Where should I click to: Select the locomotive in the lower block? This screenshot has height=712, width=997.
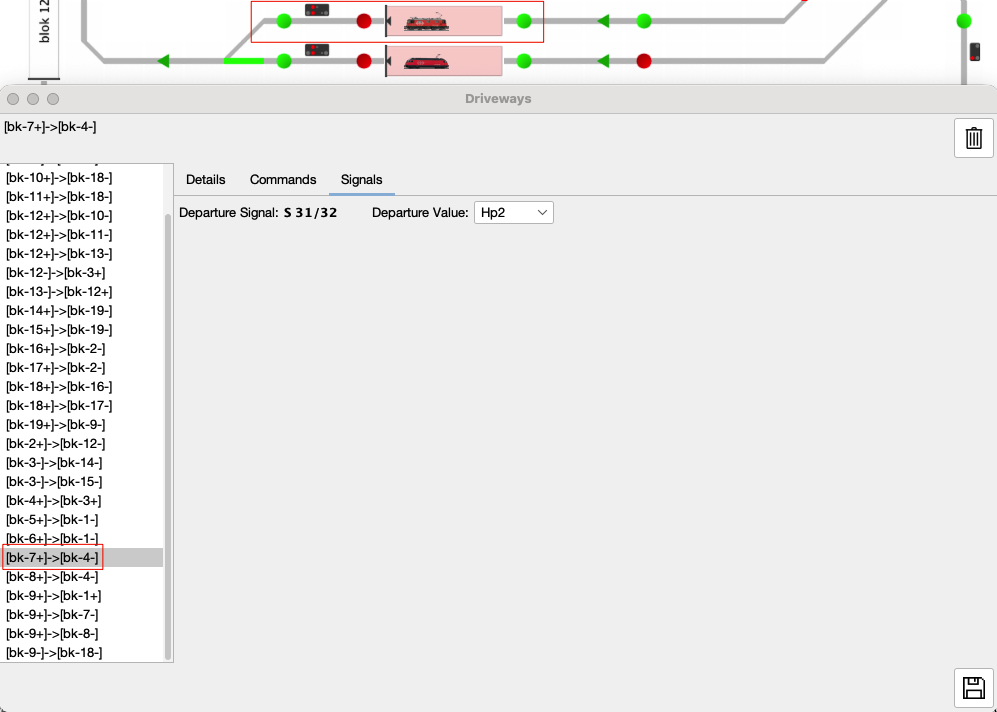tap(426, 62)
